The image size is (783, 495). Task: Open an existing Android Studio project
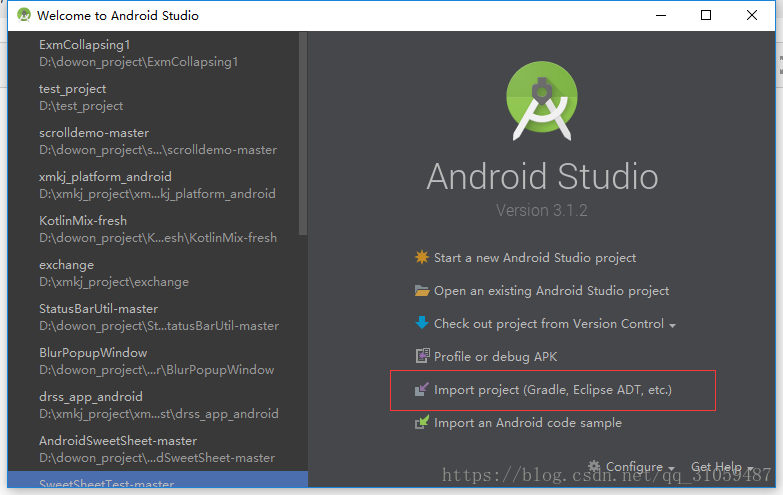pos(551,291)
